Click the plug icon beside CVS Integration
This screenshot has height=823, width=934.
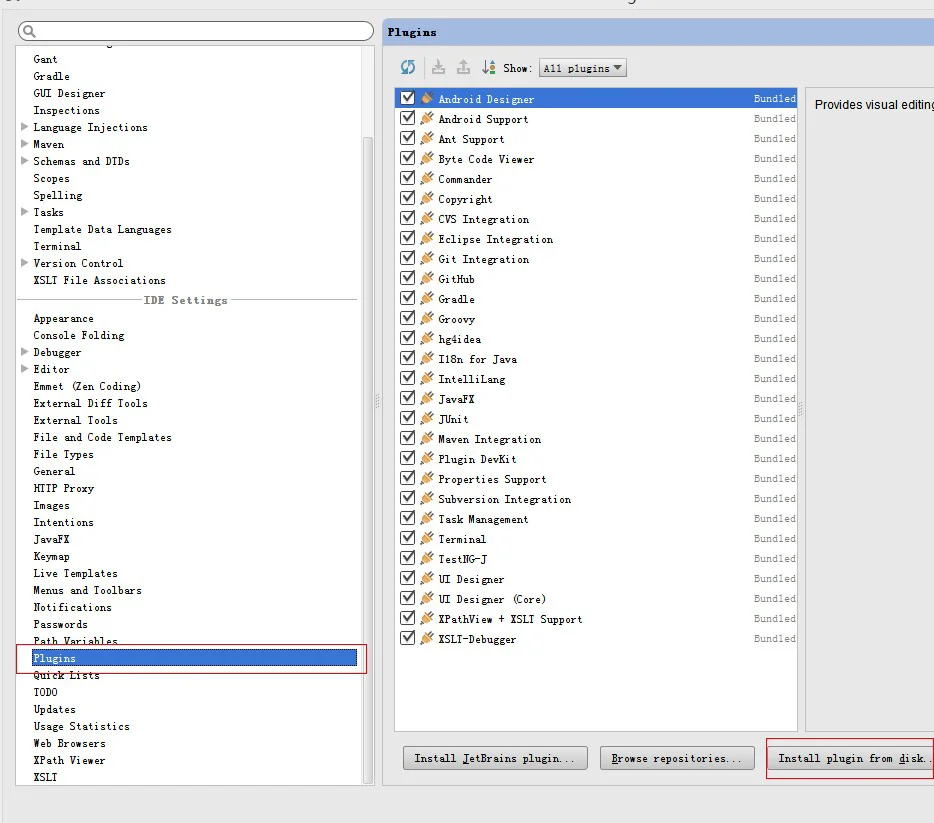(x=427, y=219)
